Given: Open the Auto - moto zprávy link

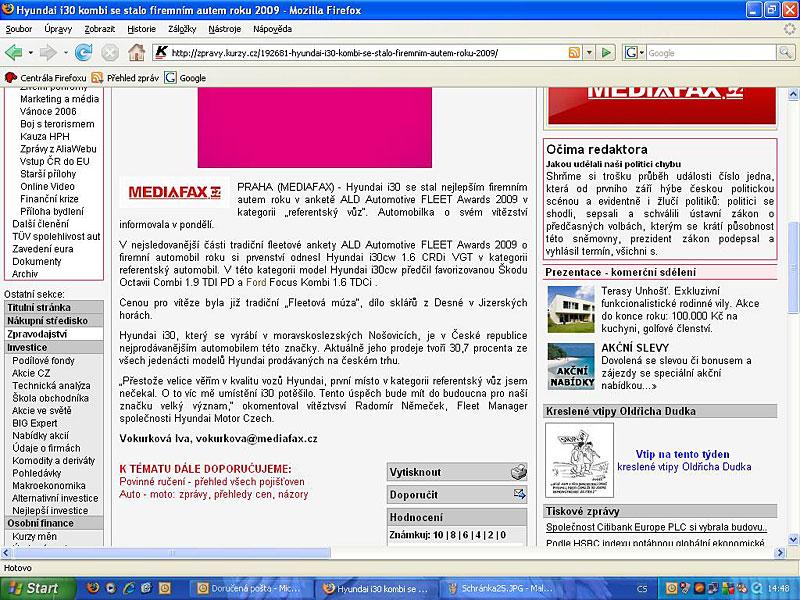Looking at the screenshot, I should coord(214,494).
